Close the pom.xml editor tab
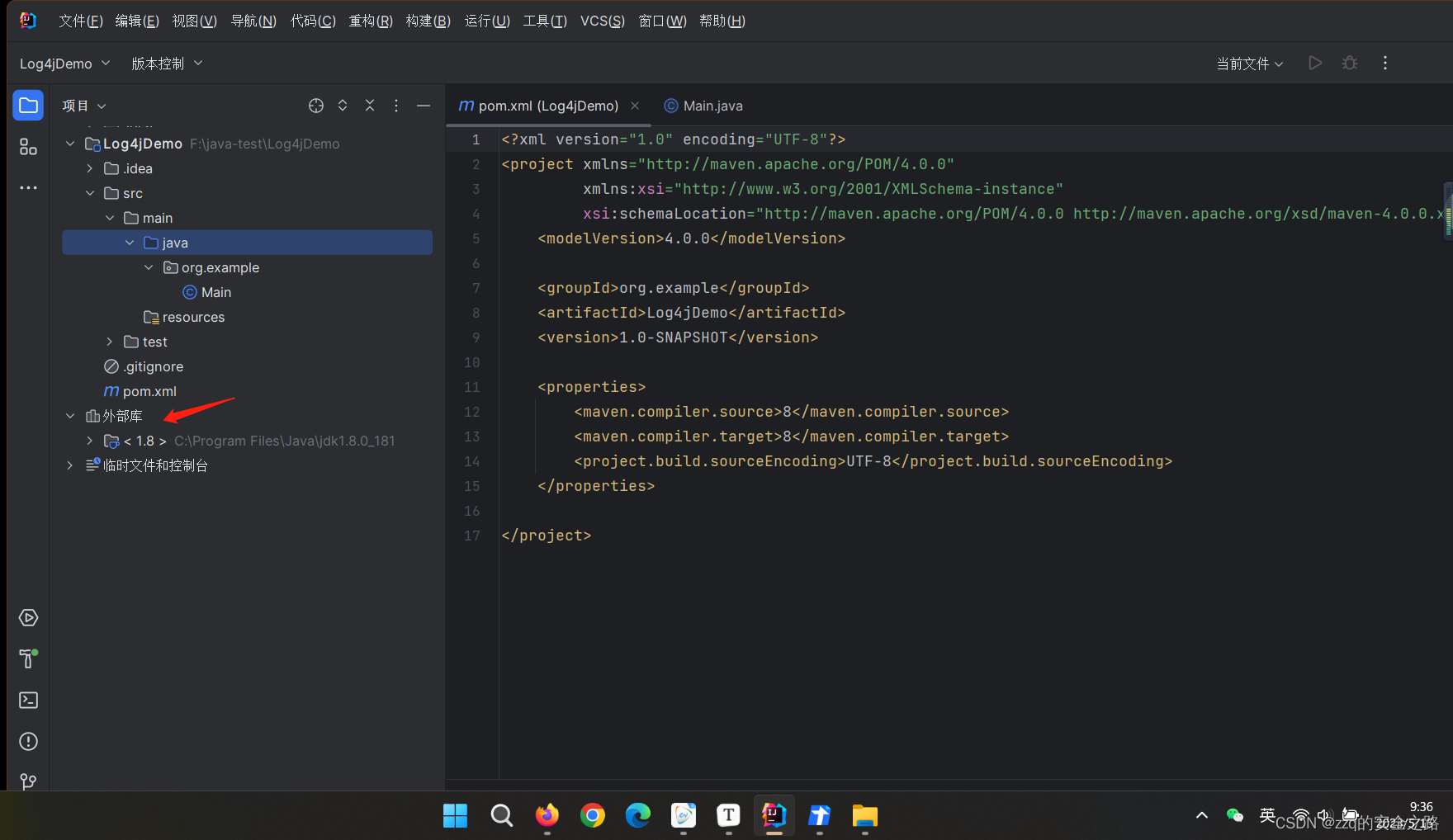Screen dimensions: 1453x840 click(x=635, y=106)
